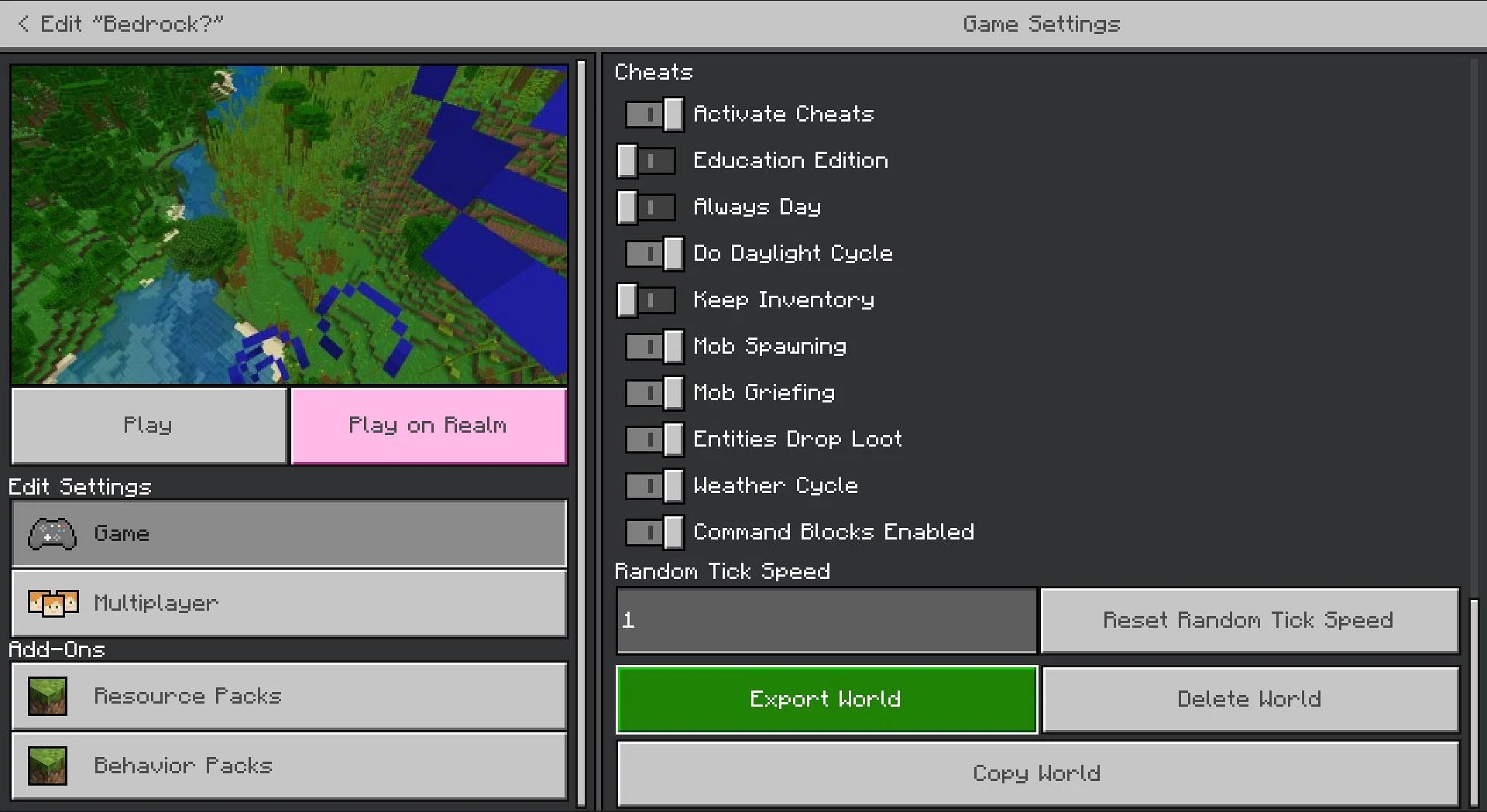Copy the world
This screenshot has height=812, width=1487.
(x=1036, y=773)
